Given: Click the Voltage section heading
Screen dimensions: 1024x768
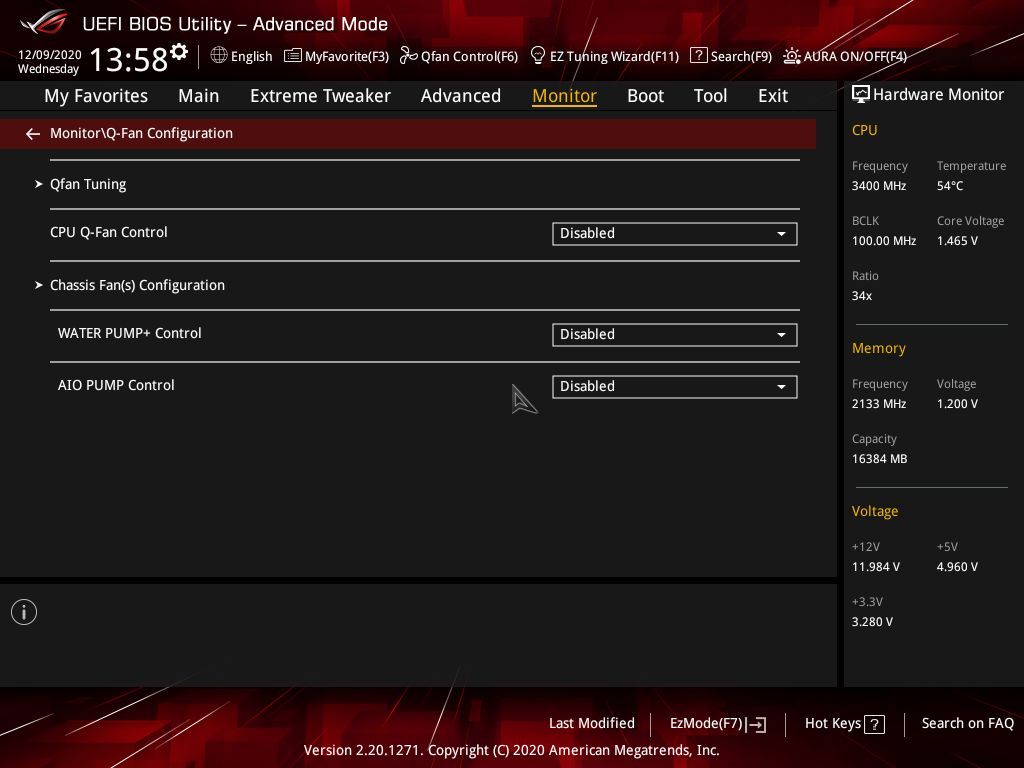Looking at the screenshot, I should click(874, 511).
